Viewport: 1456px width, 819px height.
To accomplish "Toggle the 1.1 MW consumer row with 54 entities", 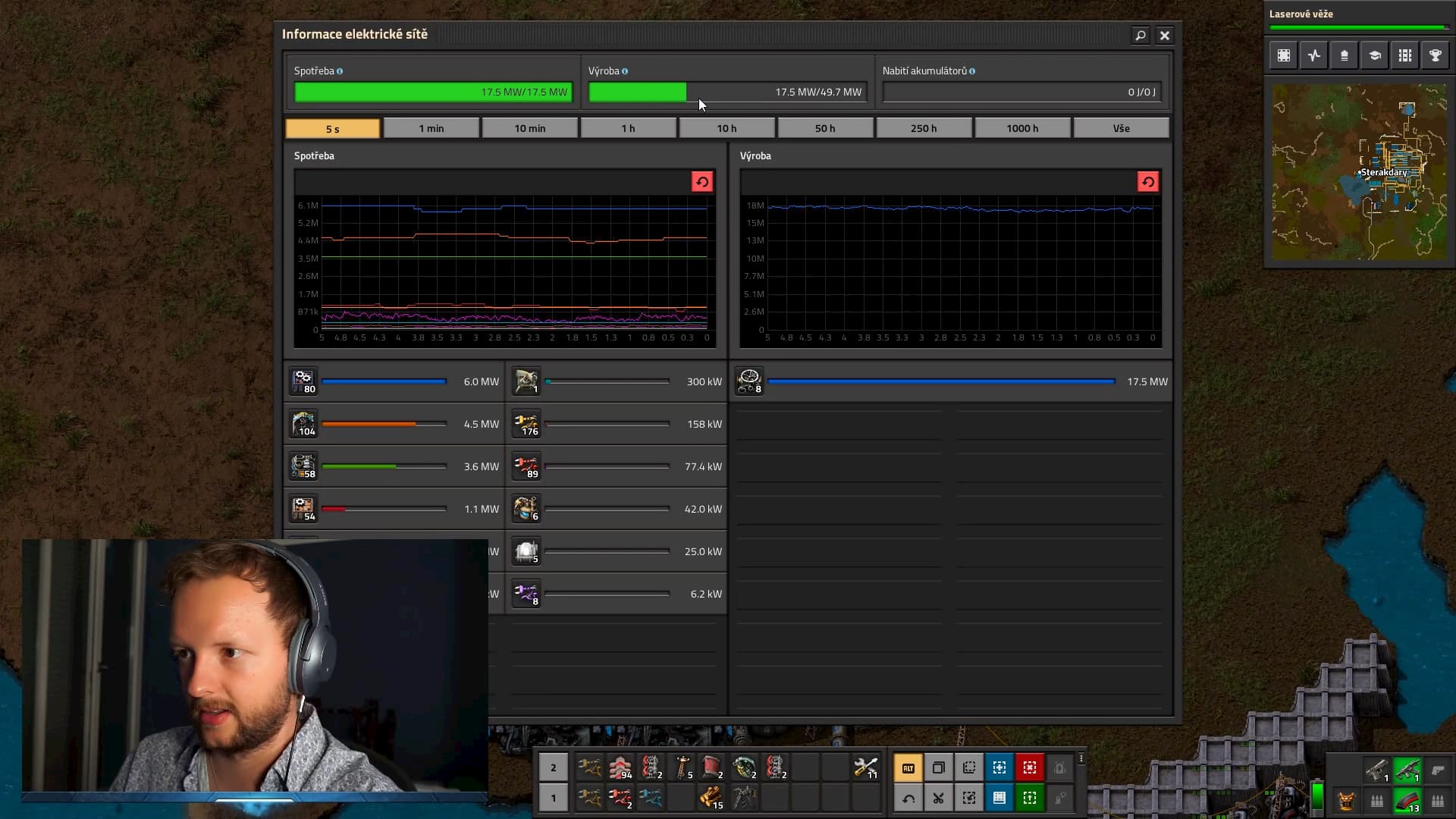I will click(x=394, y=509).
